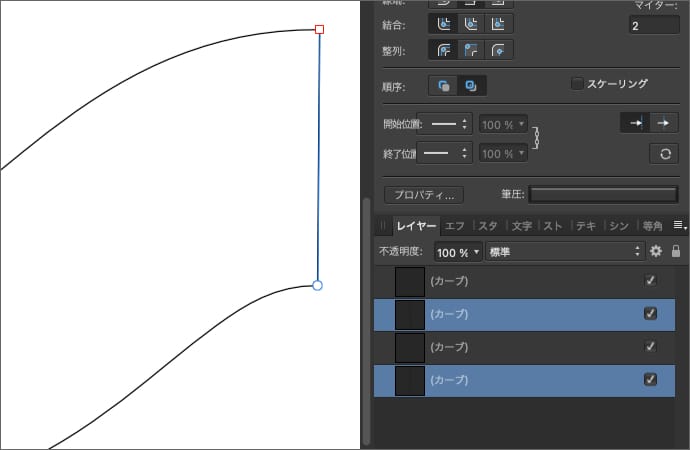Open the 不透明度 100% opacity dropdown
Image resolution: width=690 pixels, height=450 pixels.
[458, 252]
